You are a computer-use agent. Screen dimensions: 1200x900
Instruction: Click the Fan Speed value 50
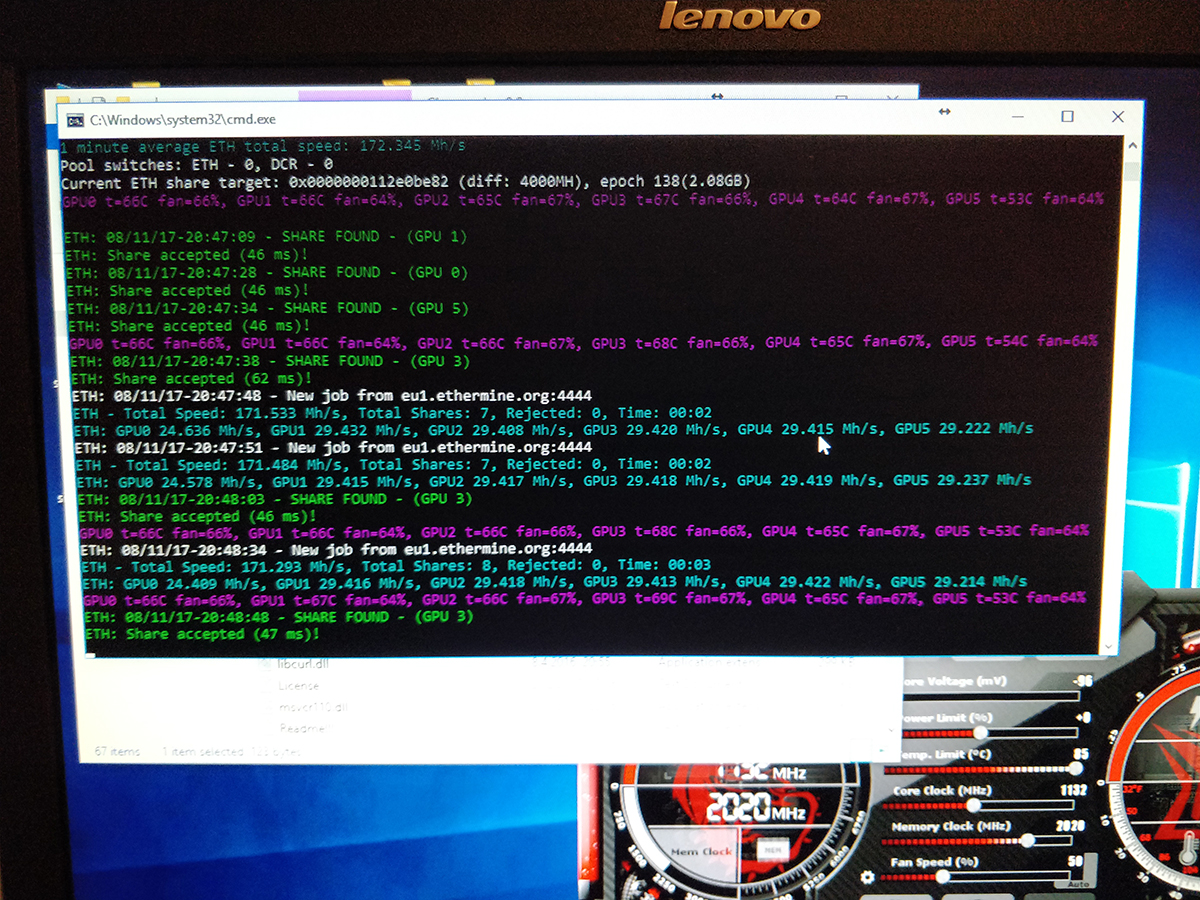[x=1075, y=860]
